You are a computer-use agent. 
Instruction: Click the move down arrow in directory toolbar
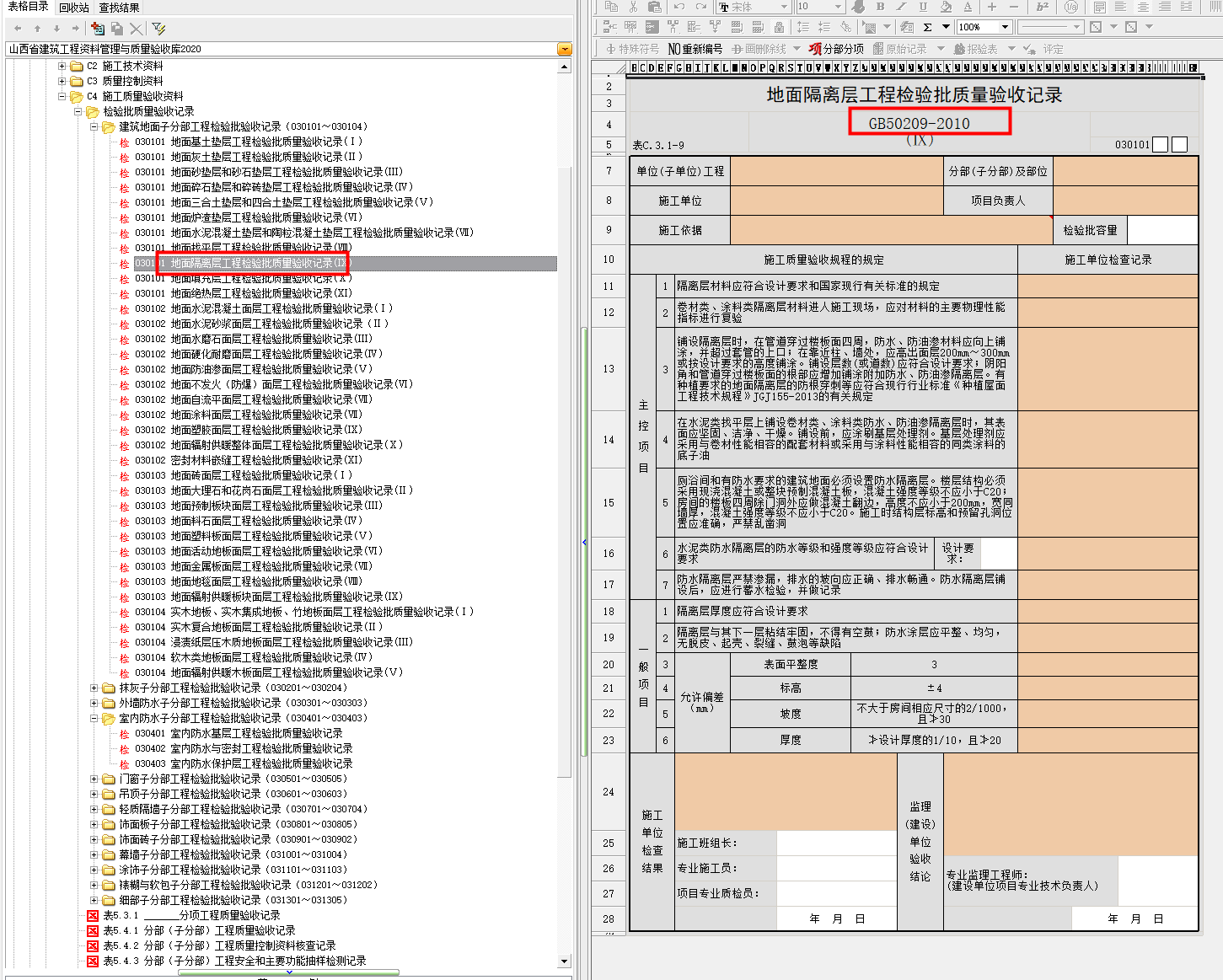pos(56,29)
